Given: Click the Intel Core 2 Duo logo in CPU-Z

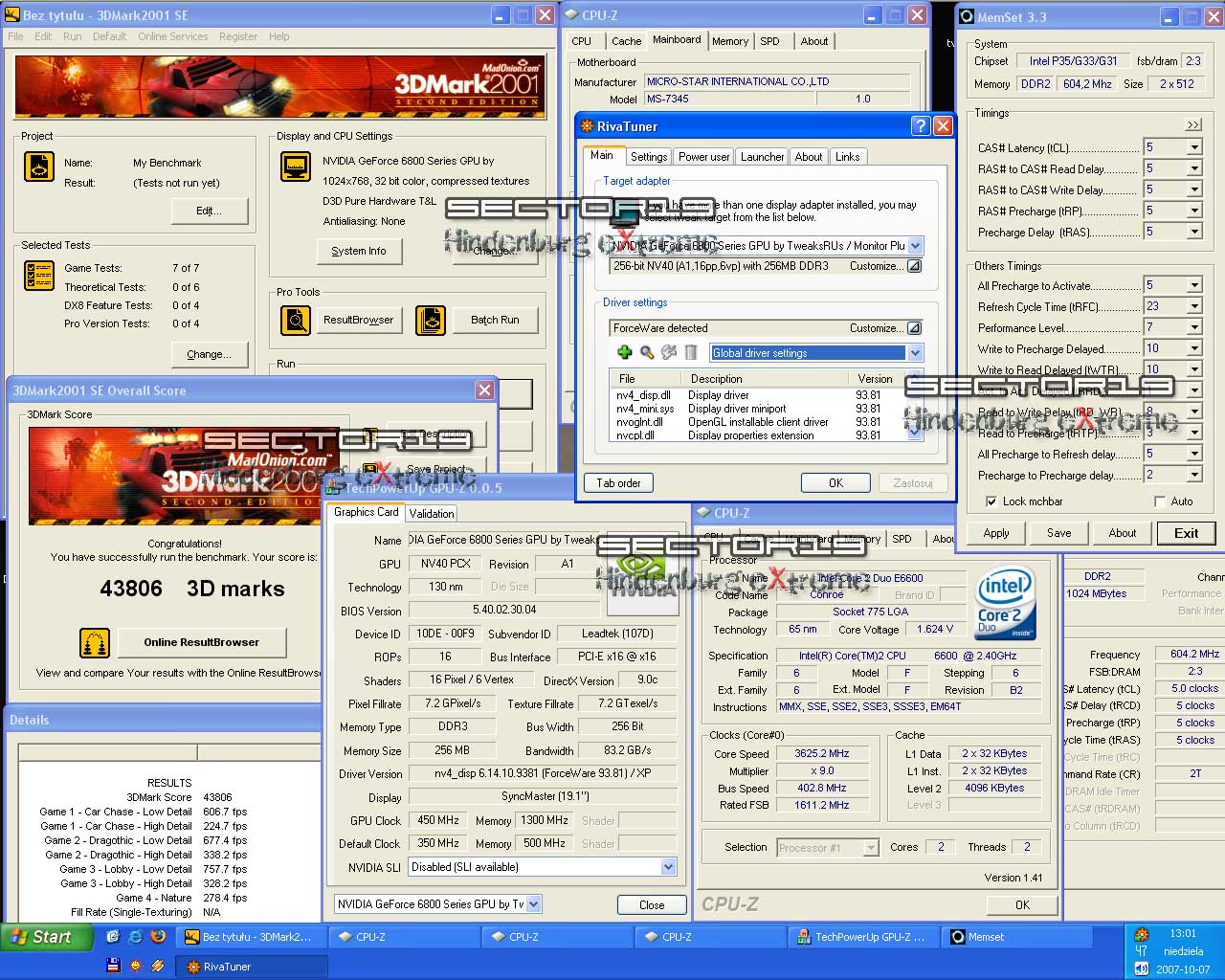Looking at the screenshot, I should (1005, 602).
